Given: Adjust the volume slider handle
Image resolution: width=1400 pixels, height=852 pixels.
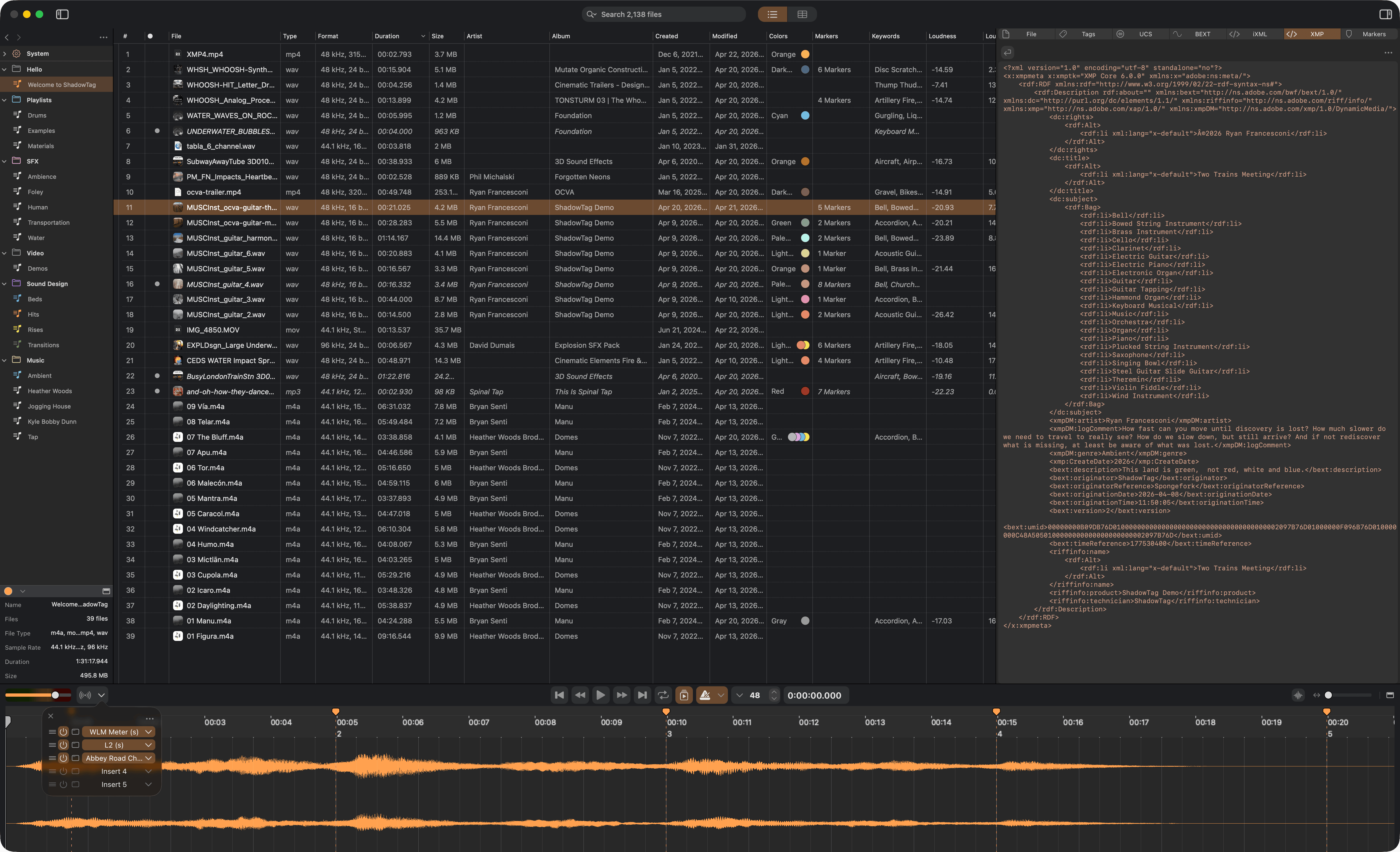Looking at the screenshot, I should [55, 695].
